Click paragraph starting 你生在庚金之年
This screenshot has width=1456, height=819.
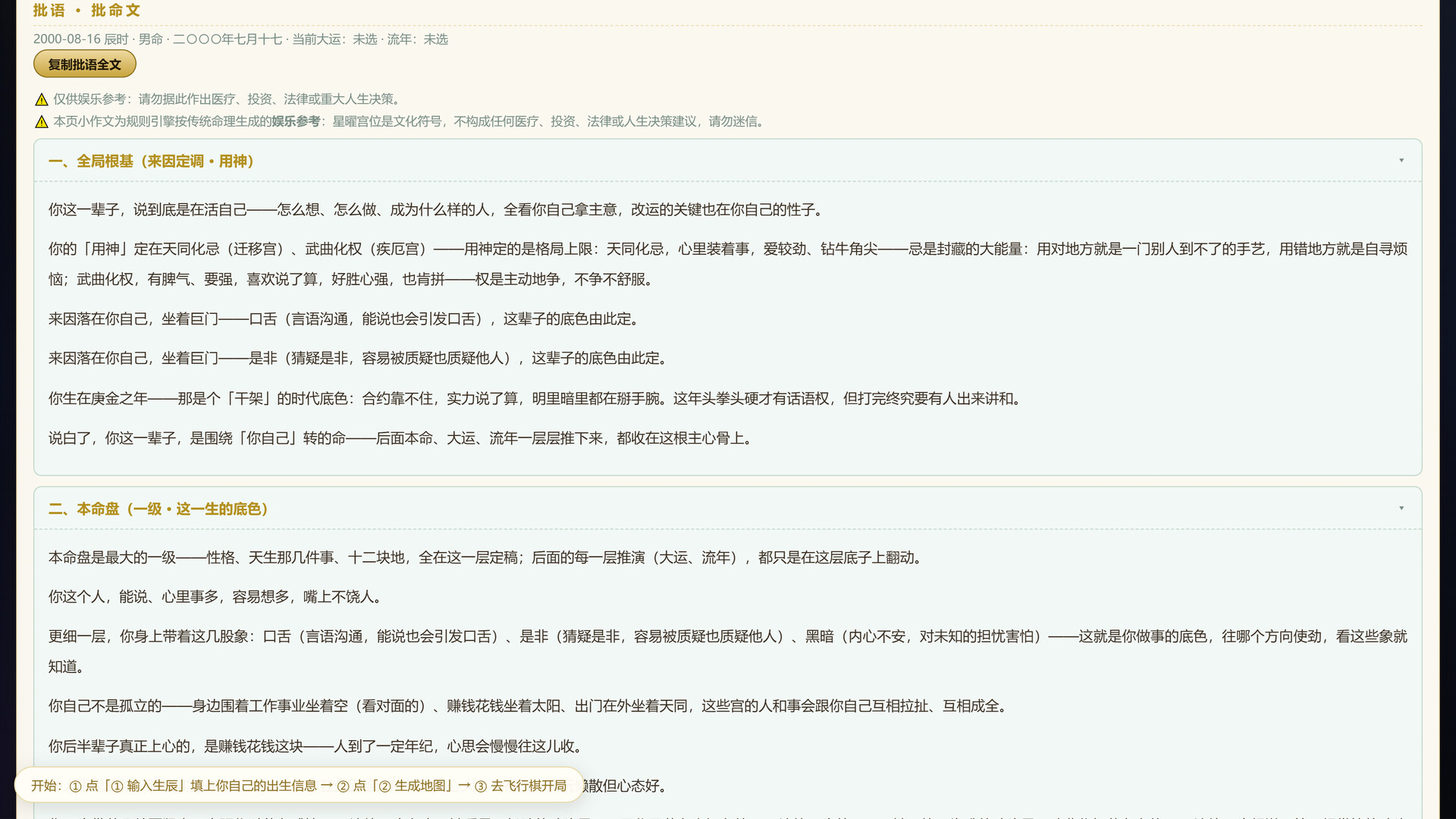click(x=537, y=399)
